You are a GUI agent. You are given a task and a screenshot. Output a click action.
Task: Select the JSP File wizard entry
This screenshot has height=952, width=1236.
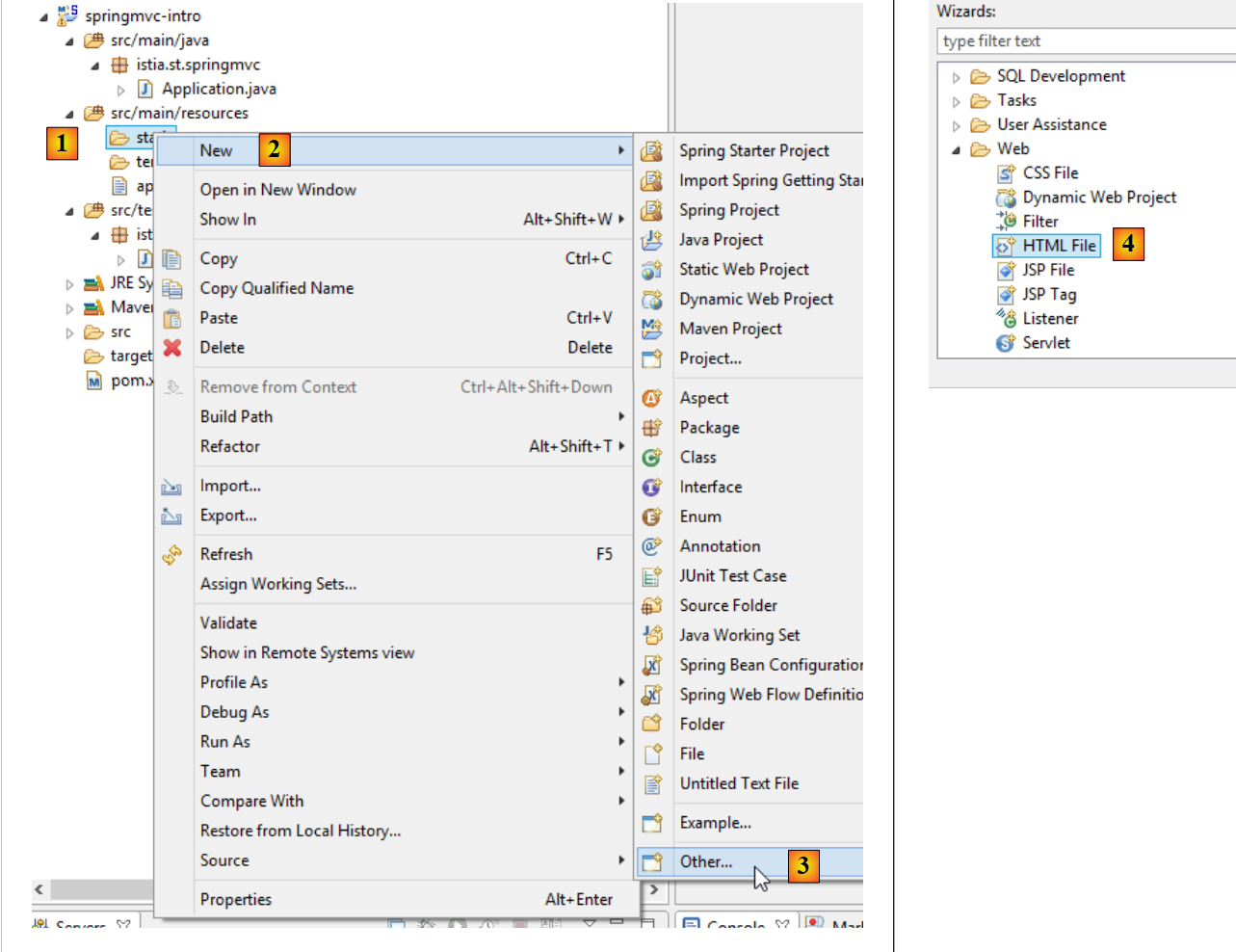[x=1047, y=270]
